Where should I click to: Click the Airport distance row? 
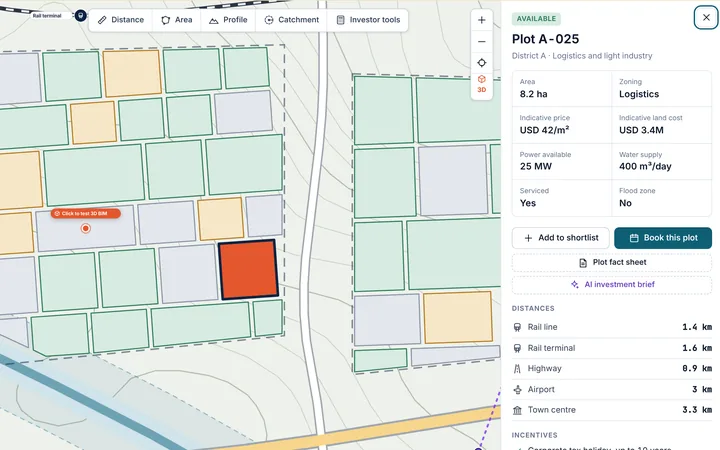point(612,389)
